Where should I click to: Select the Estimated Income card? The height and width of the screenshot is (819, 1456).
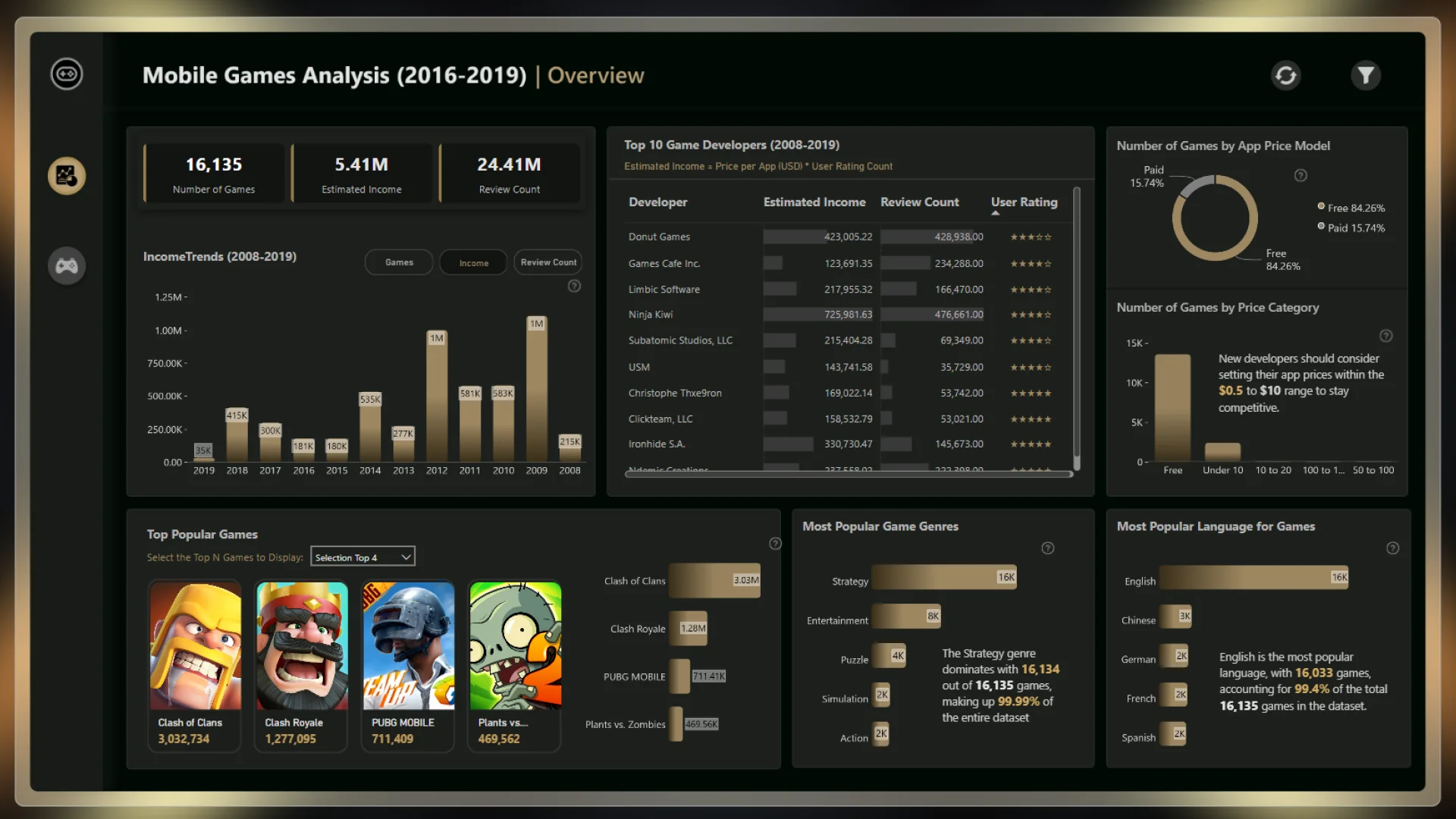point(362,174)
